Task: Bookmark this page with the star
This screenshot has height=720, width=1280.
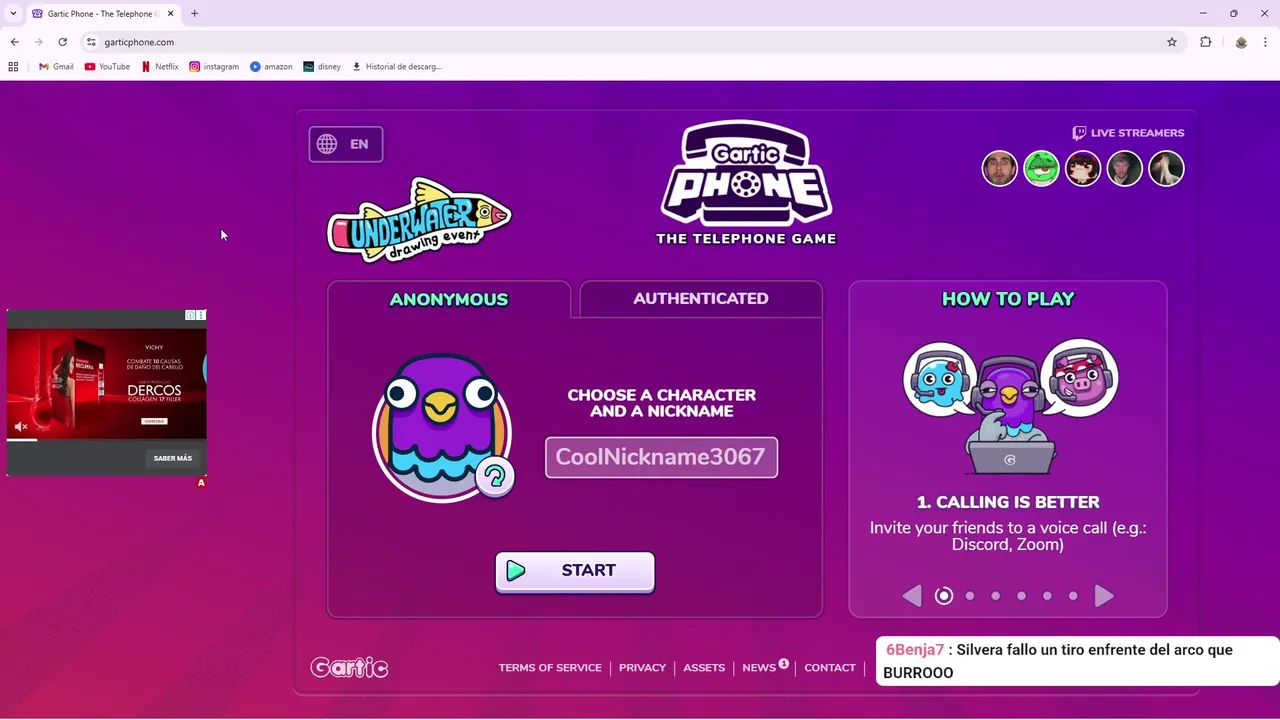Action: pyautogui.click(x=1172, y=42)
